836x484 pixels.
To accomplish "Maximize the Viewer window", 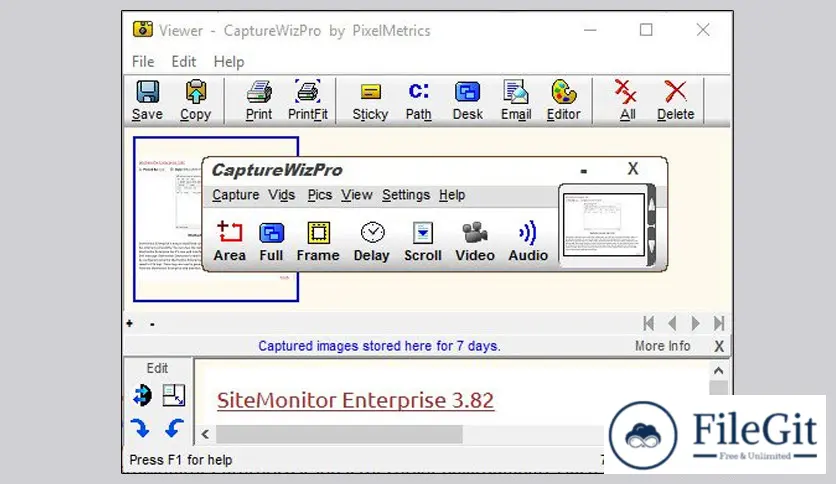I will [x=646, y=30].
